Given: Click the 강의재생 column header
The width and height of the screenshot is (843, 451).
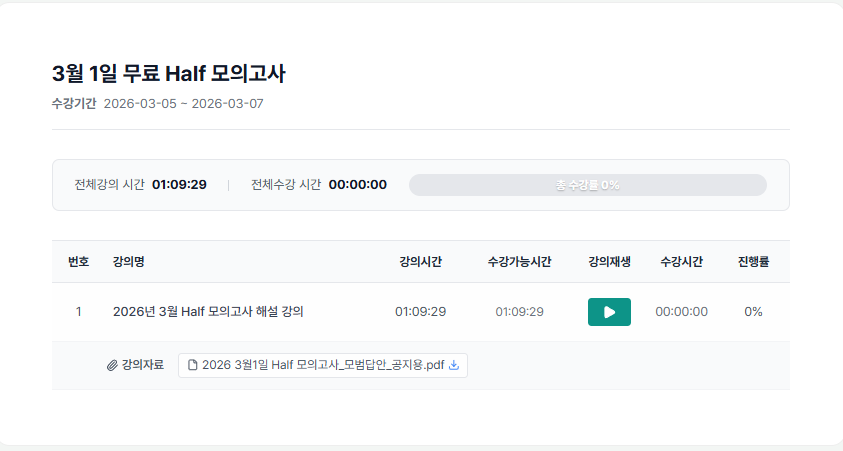Looking at the screenshot, I should [x=609, y=262].
